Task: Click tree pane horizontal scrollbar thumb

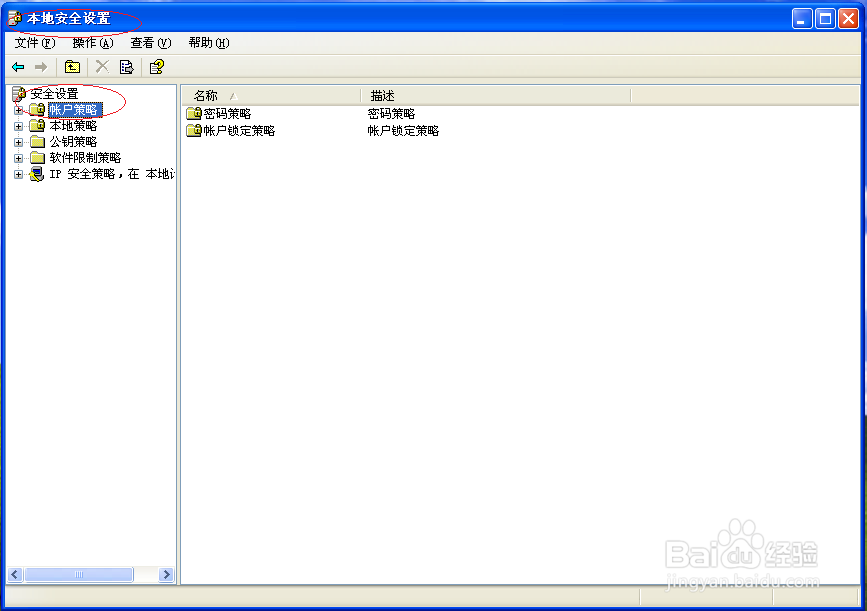Action: click(x=79, y=575)
